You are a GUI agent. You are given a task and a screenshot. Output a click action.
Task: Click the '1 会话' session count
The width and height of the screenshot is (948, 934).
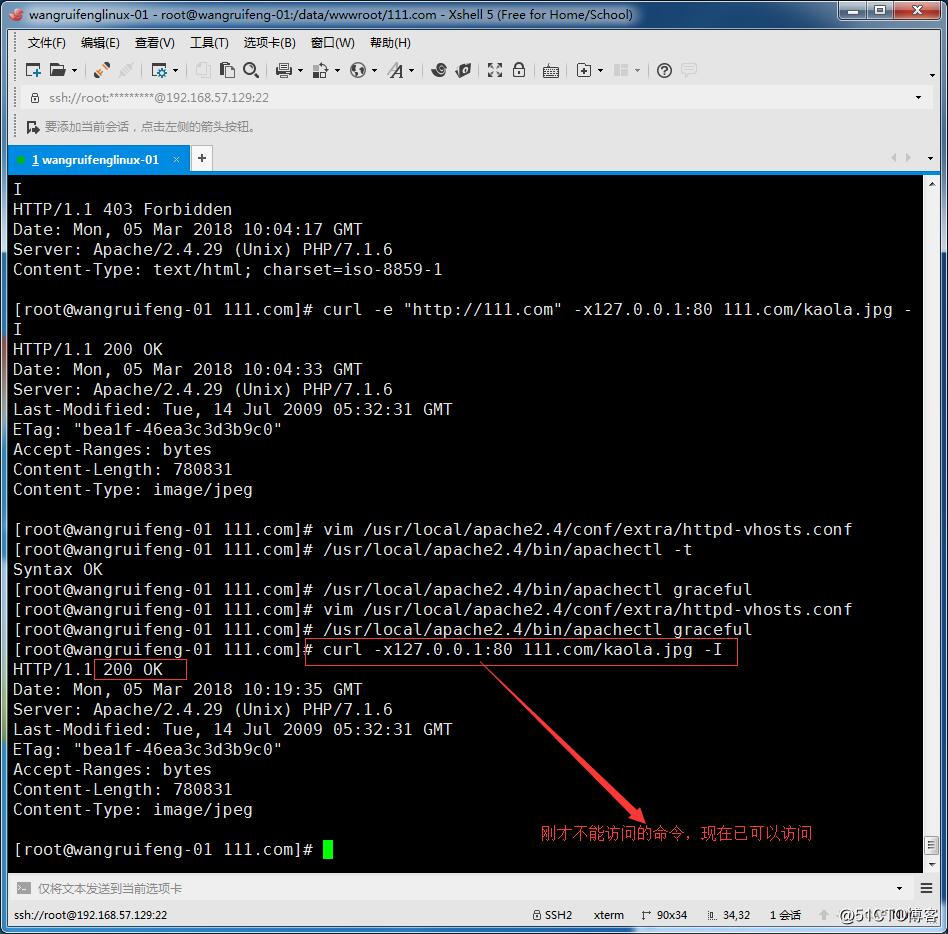(x=785, y=915)
